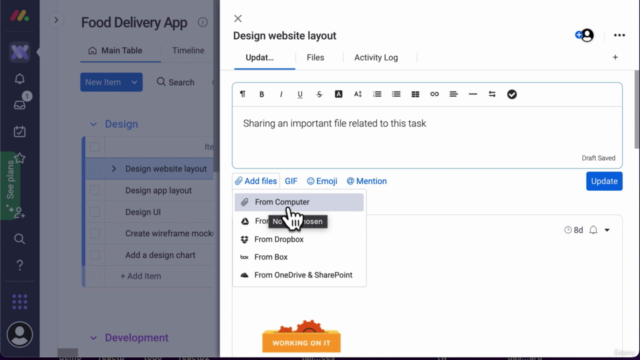
Task: Insert a hyperlink in the update
Action: coord(434,94)
